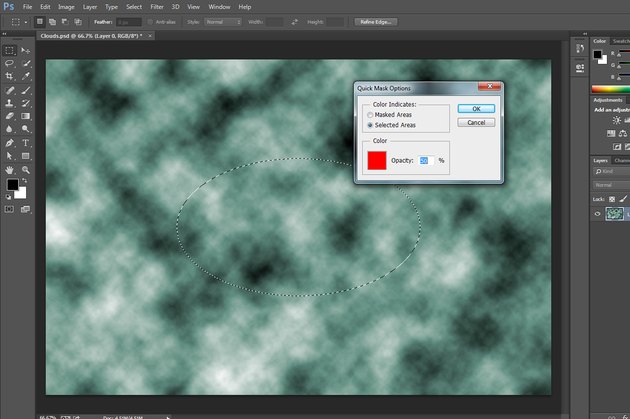Select the Eraser tool
The image size is (630, 419).
click(x=10, y=116)
